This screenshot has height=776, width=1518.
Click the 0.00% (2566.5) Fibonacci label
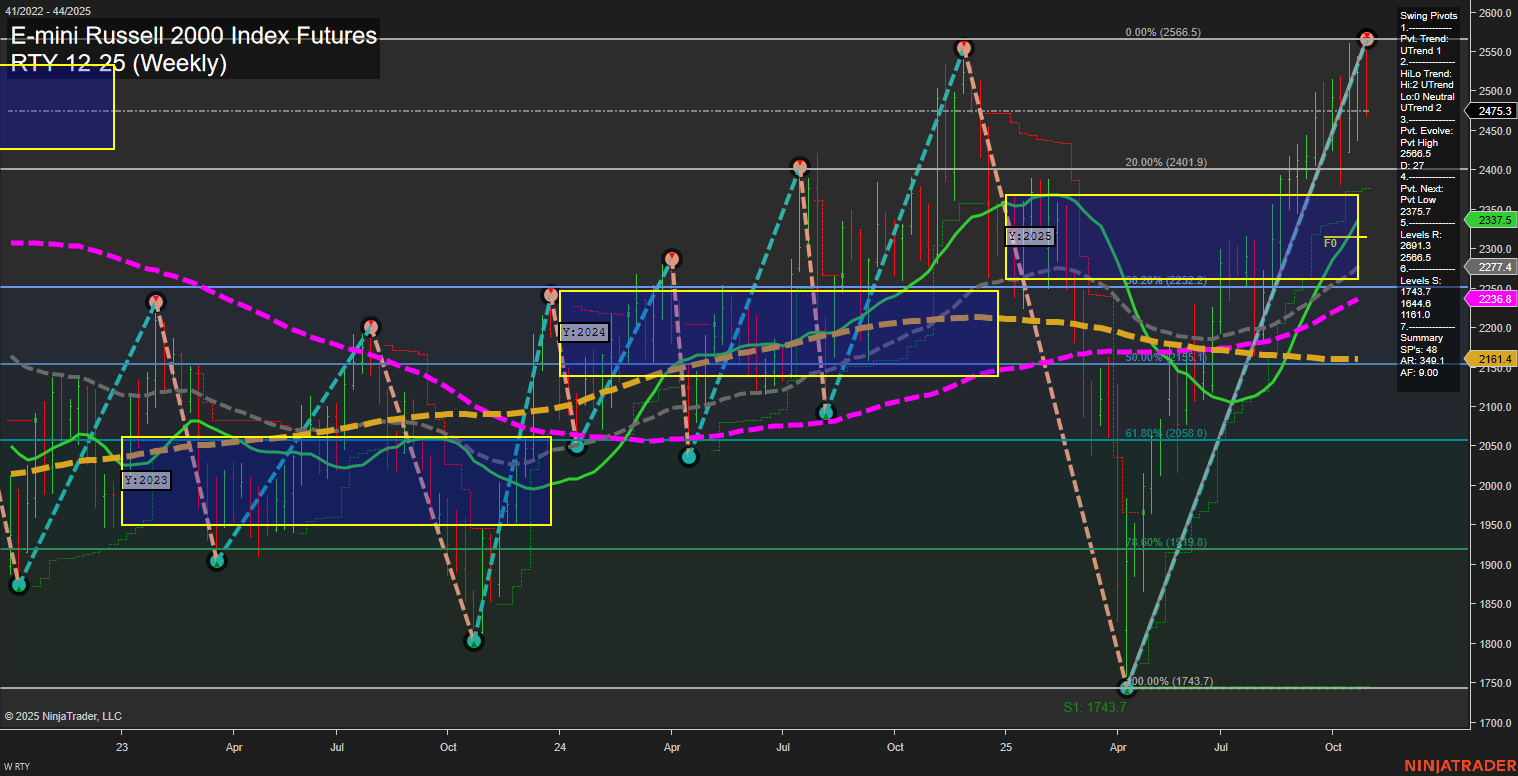[1163, 32]
